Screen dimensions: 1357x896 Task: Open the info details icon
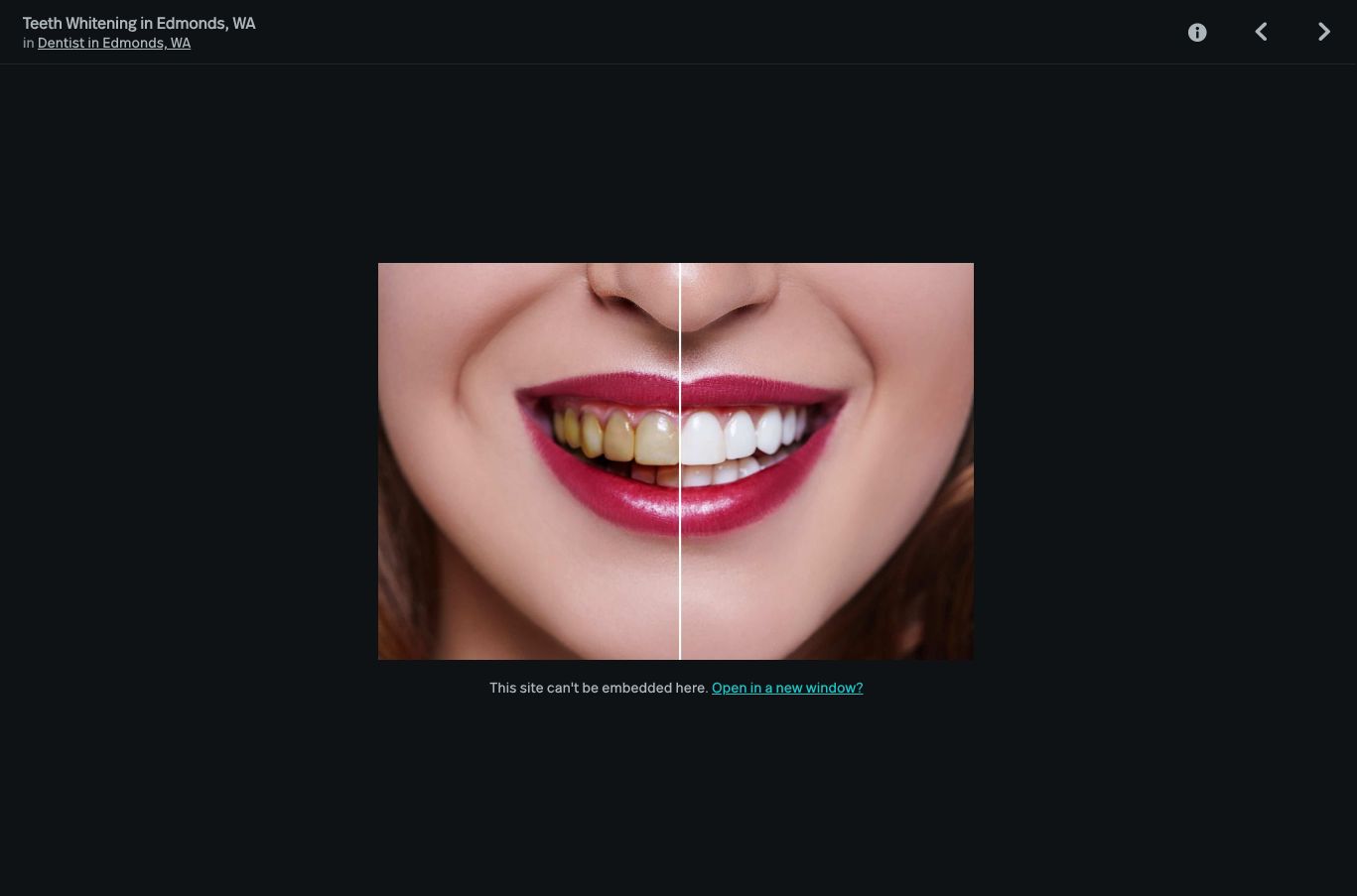tap(1197, 33)
